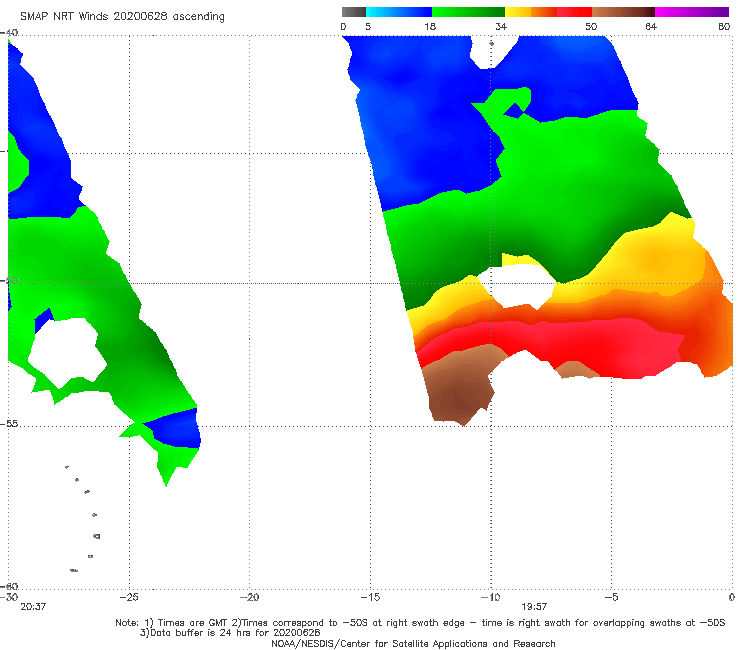Image resolution: width=740 pixels, height=650 pixels.
Task: Pick the yellow-orange segment of the colorbar
Action: tap(531, 12)
